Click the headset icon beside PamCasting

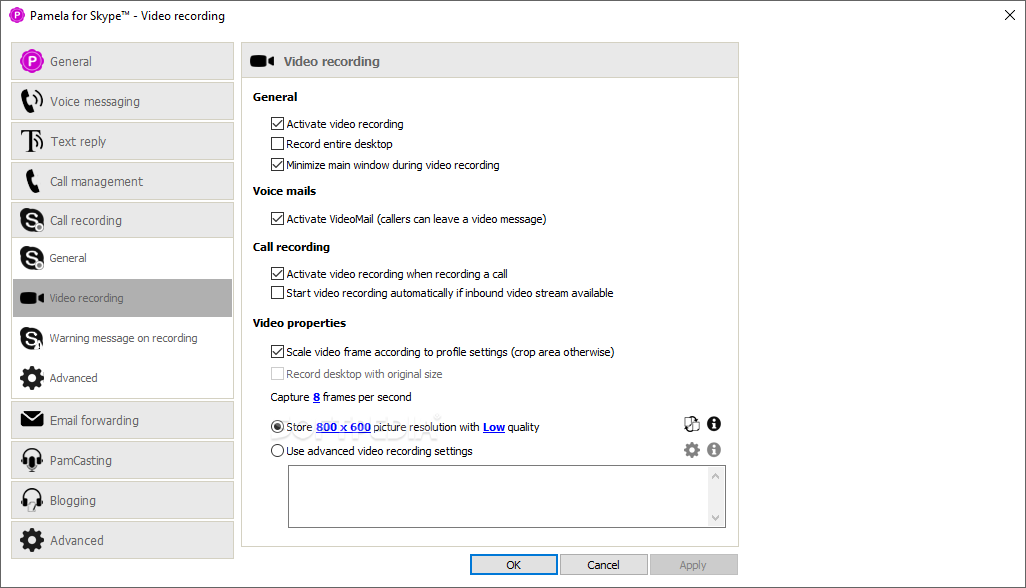31,460
